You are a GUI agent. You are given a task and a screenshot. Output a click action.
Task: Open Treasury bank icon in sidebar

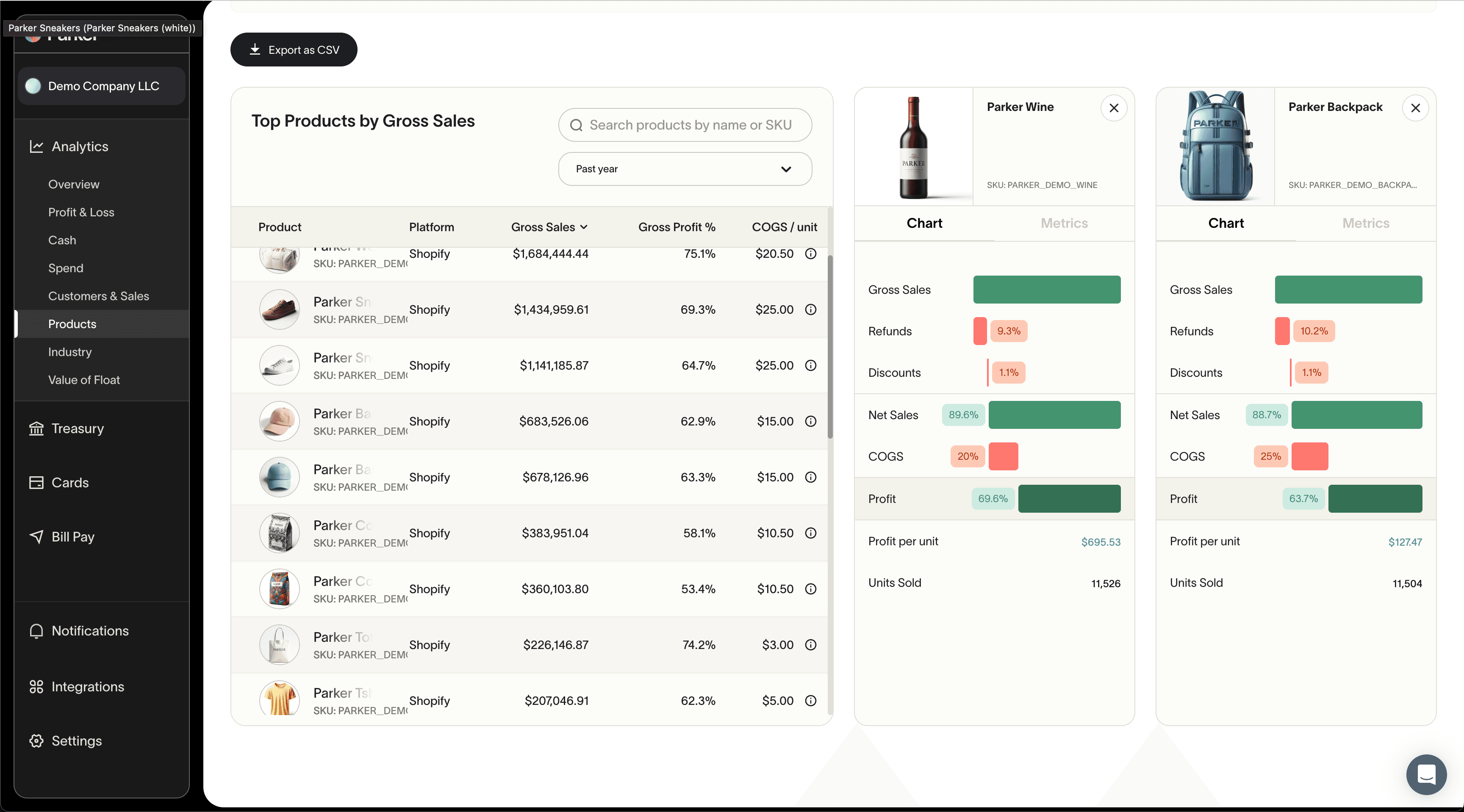pos(36,429)
